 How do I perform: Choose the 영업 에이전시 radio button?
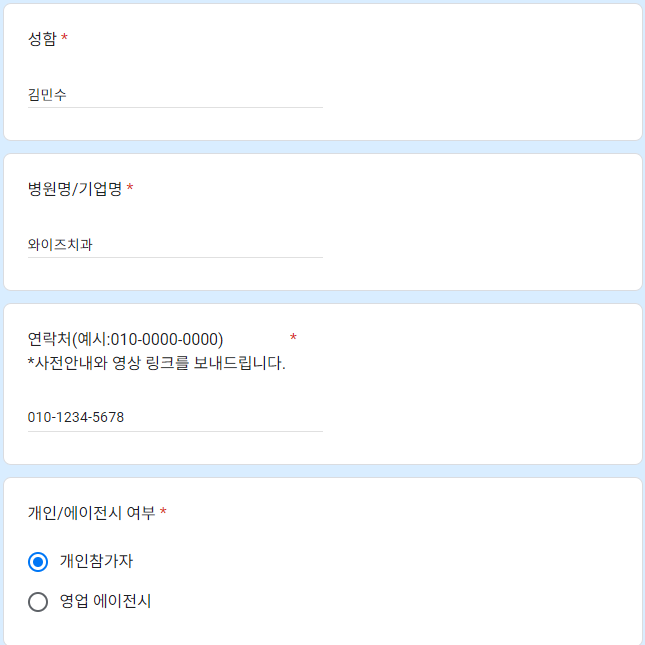[x=38, y=602]
